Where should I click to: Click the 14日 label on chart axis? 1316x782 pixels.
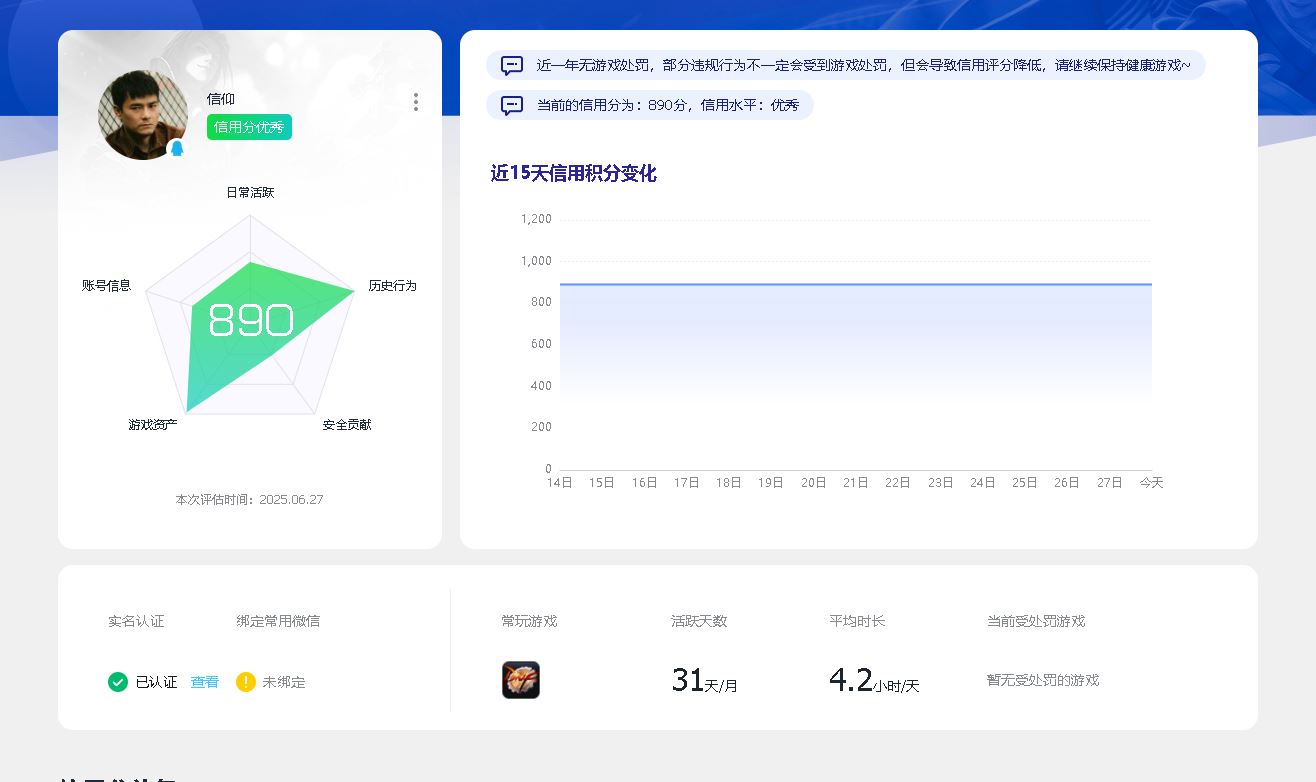560,483
